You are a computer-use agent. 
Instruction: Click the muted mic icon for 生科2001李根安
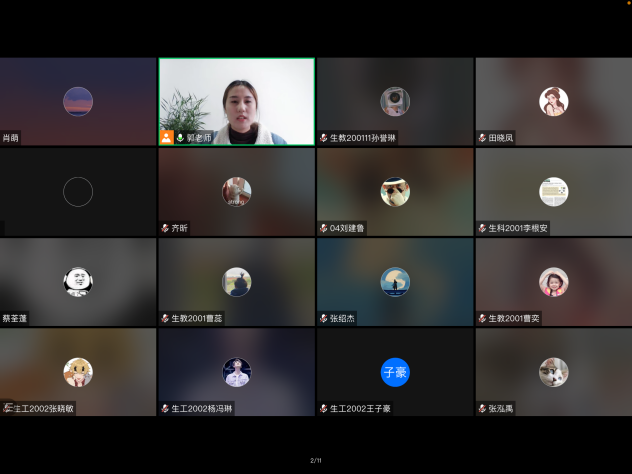[x=482, y=228]
